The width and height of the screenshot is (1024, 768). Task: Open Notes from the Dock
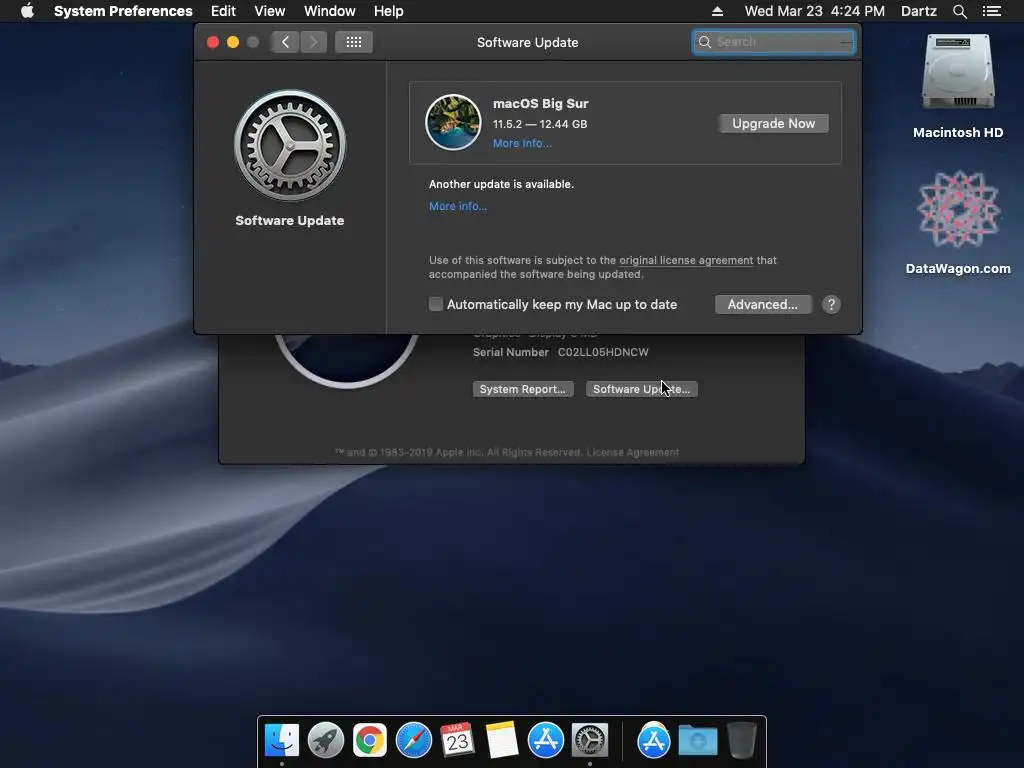(x=502, y=740)
